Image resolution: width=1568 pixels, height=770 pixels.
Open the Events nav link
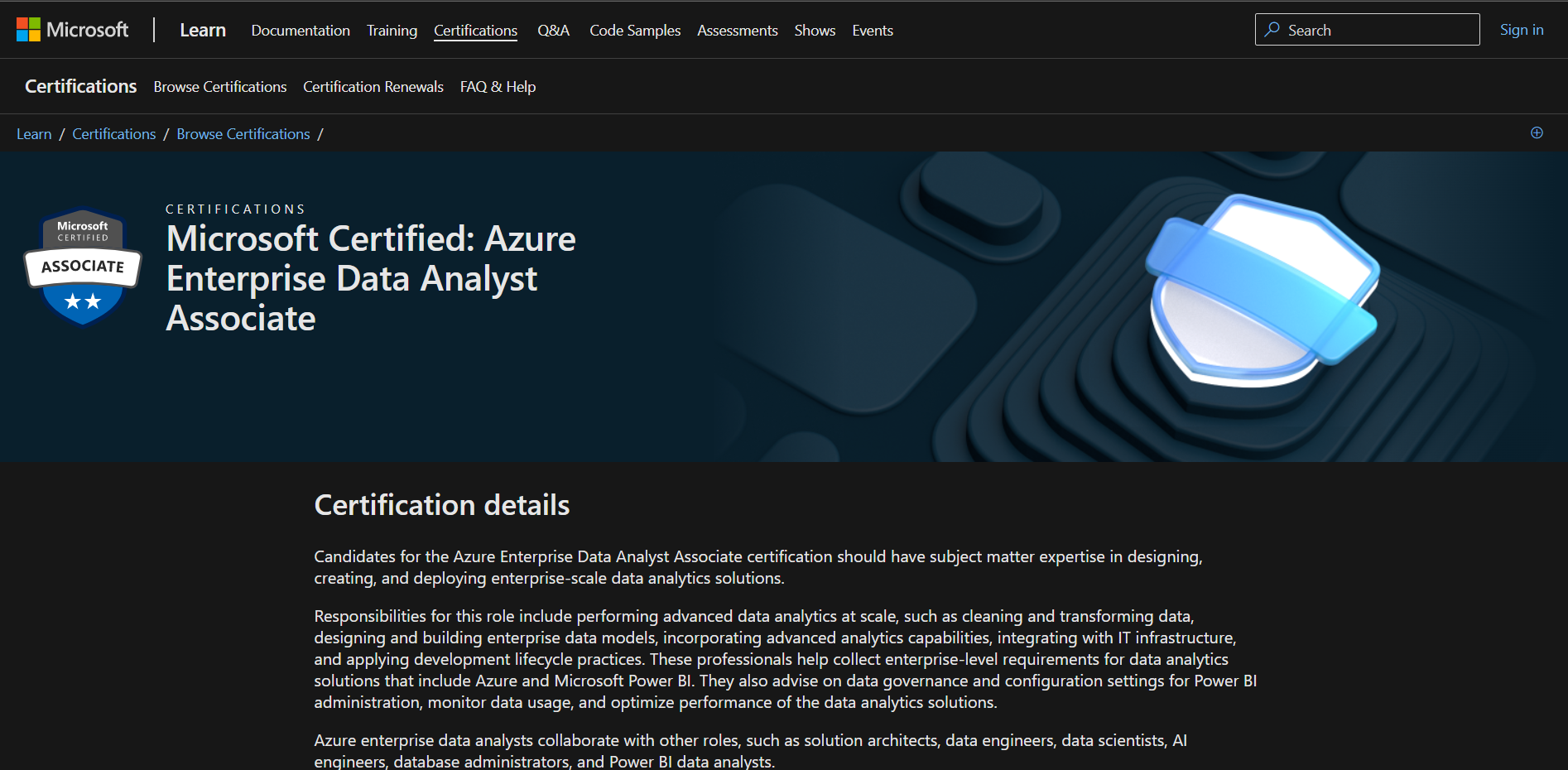click(873, 31)
